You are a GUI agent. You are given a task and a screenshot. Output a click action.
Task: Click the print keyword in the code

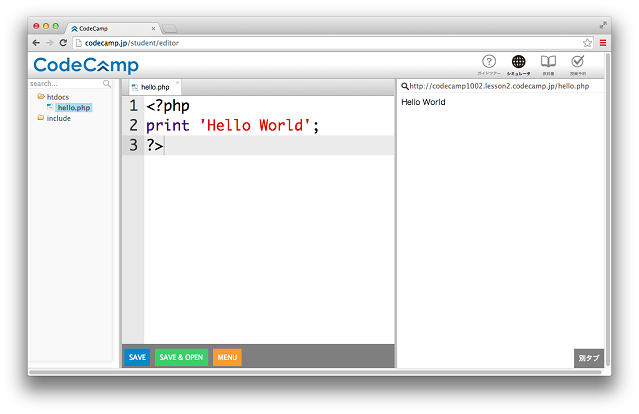point(168,126)
